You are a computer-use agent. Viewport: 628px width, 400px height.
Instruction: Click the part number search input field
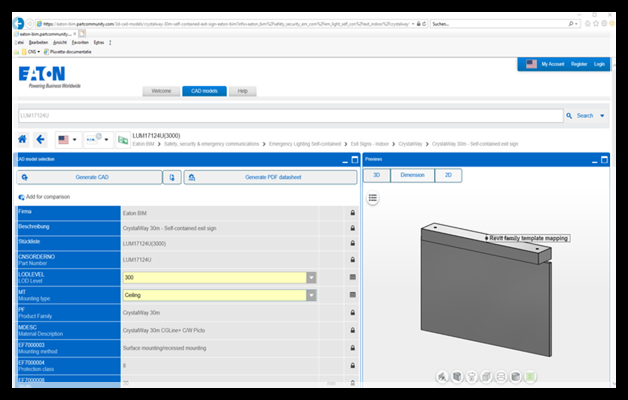point(288,115)
